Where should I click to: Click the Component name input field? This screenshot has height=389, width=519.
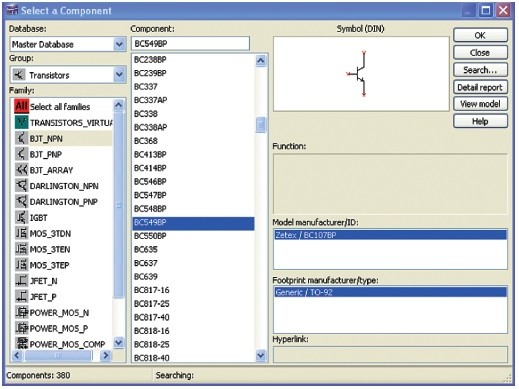(190, 44)
